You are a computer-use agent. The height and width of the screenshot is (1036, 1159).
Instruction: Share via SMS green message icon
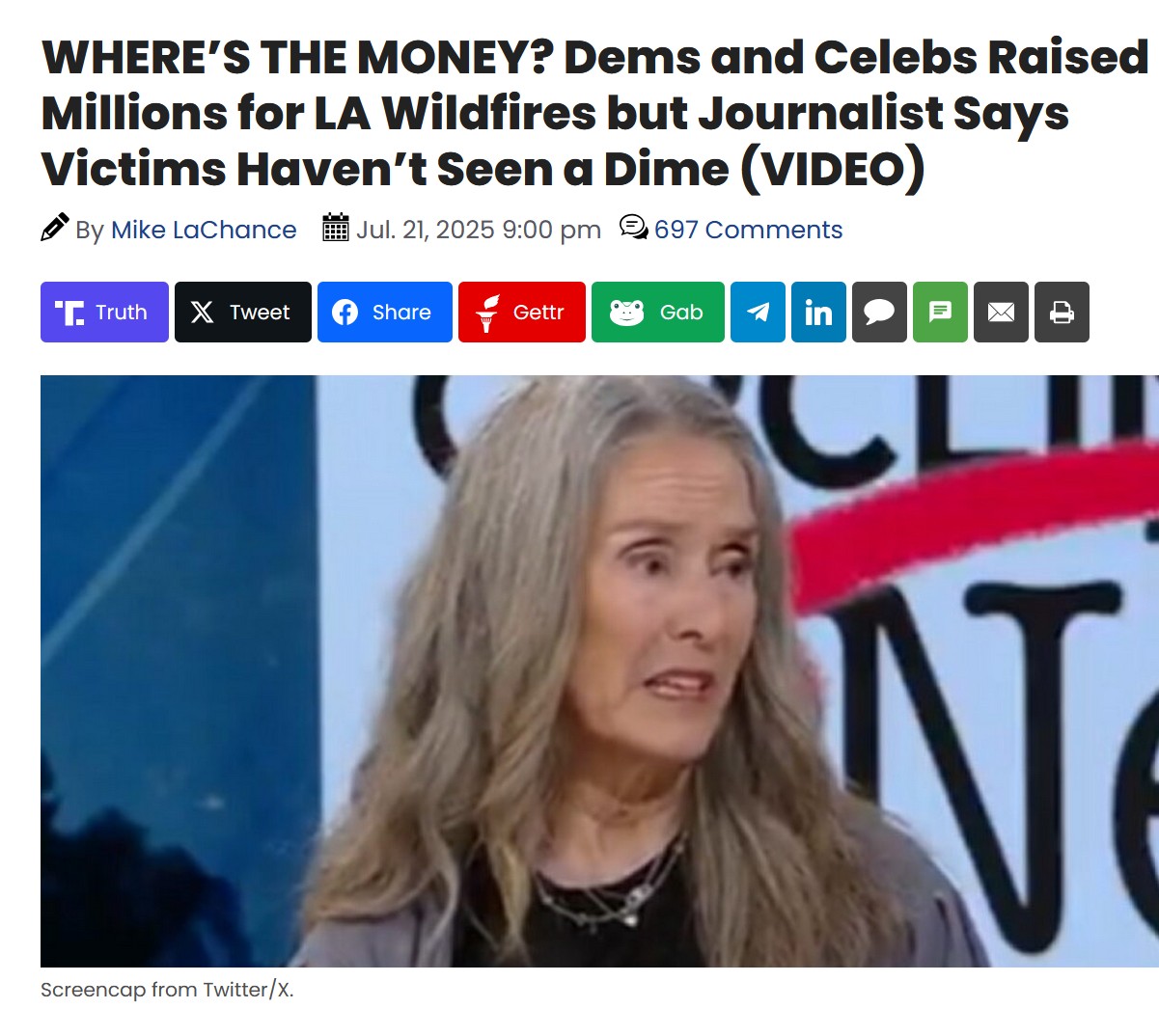click(940, 312)
